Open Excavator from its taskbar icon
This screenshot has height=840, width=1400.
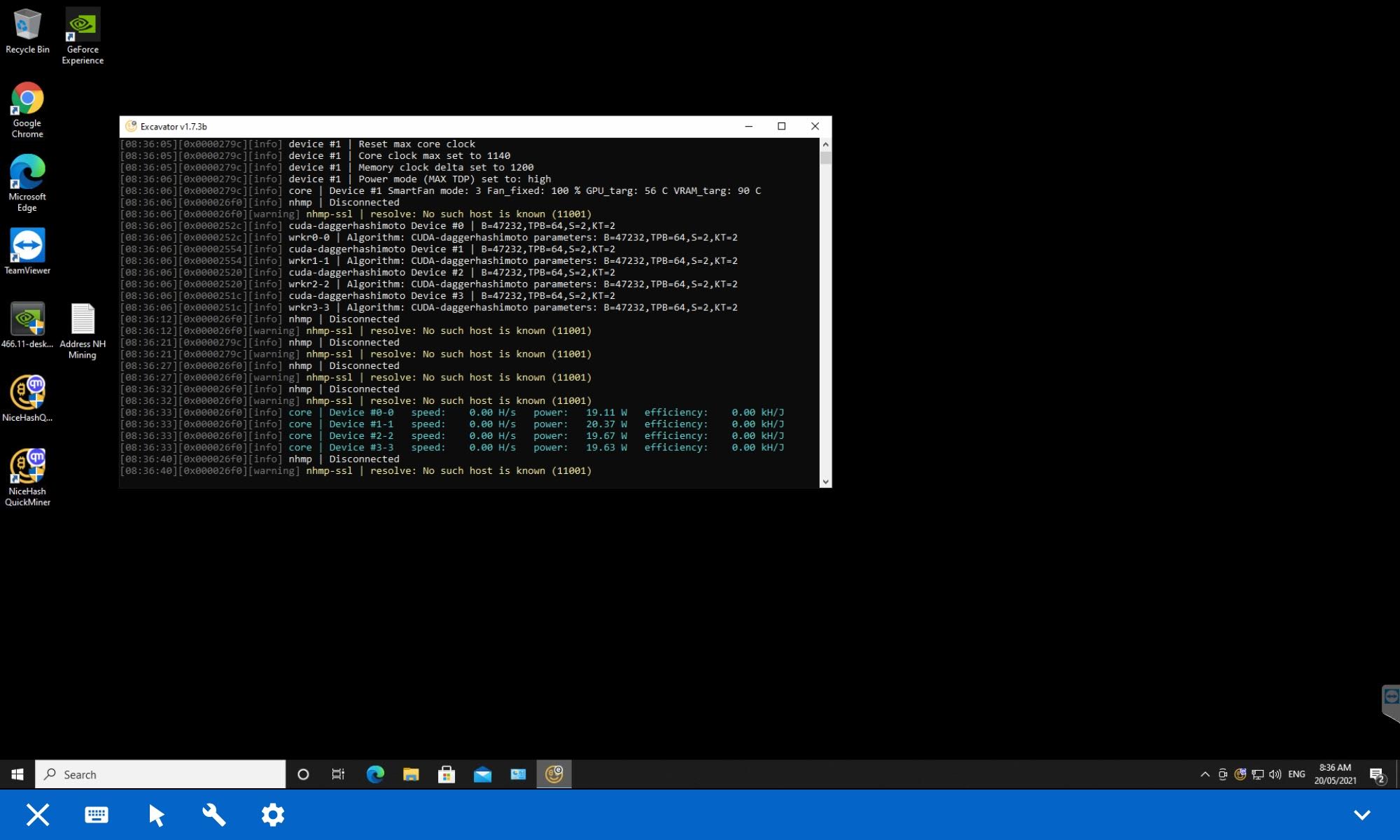click(553, 774)
